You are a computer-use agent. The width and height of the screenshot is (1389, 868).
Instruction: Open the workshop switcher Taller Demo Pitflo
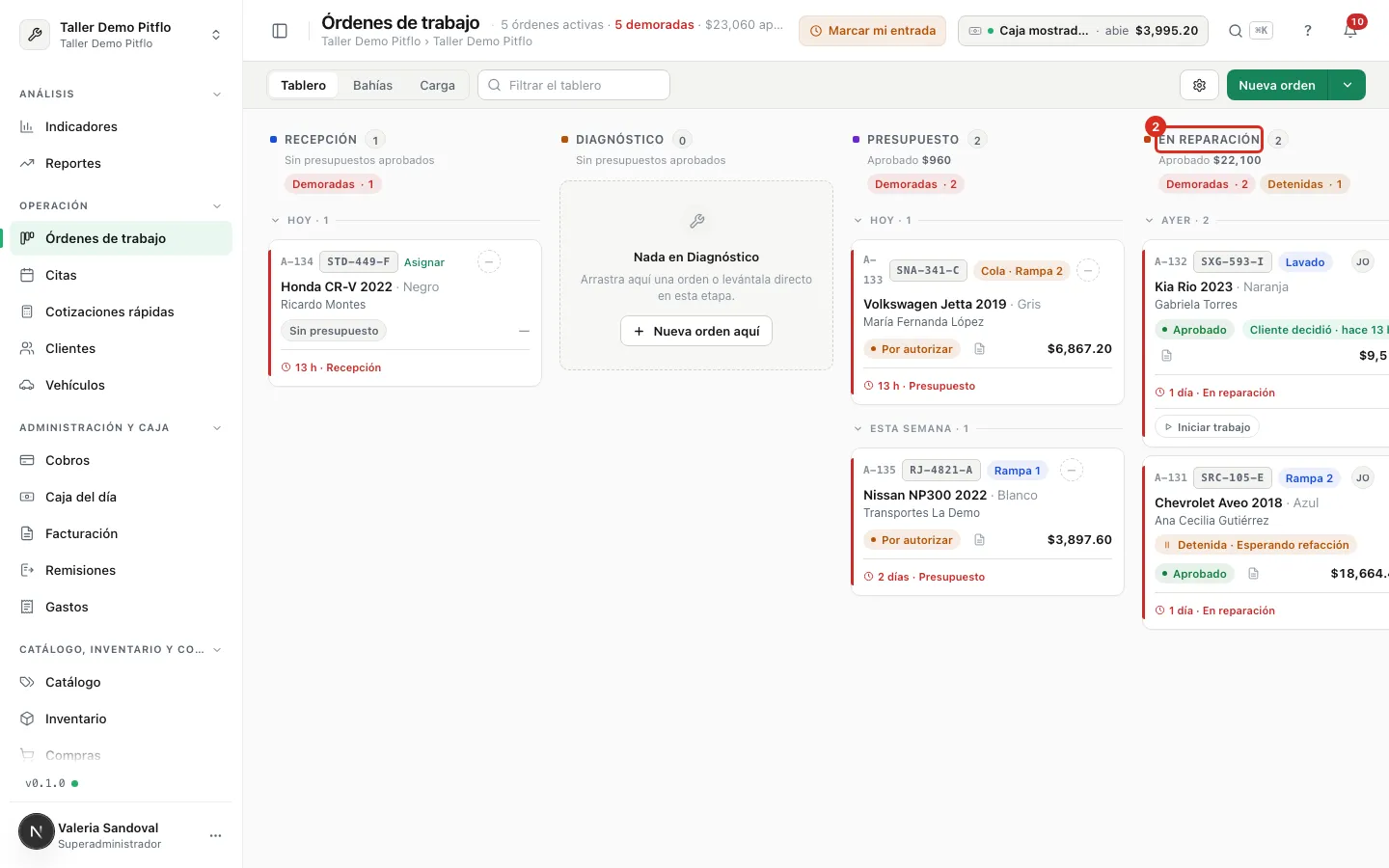click(121, 35)
